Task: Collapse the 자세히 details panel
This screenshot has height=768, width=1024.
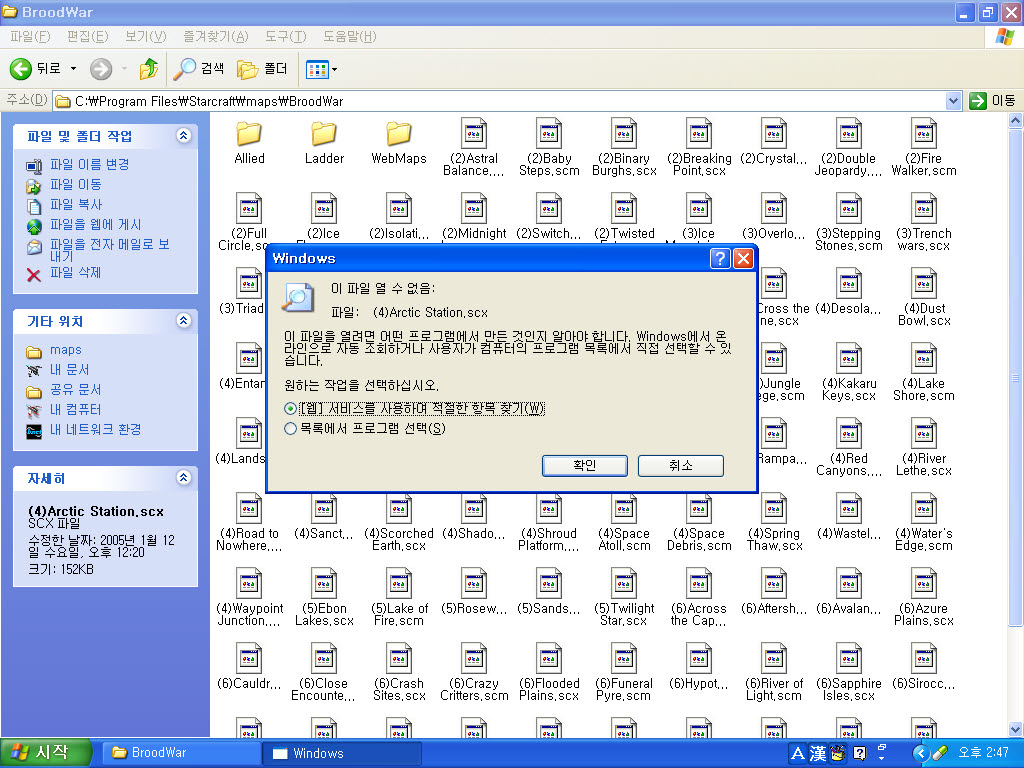Action: [x=184, y=478]
